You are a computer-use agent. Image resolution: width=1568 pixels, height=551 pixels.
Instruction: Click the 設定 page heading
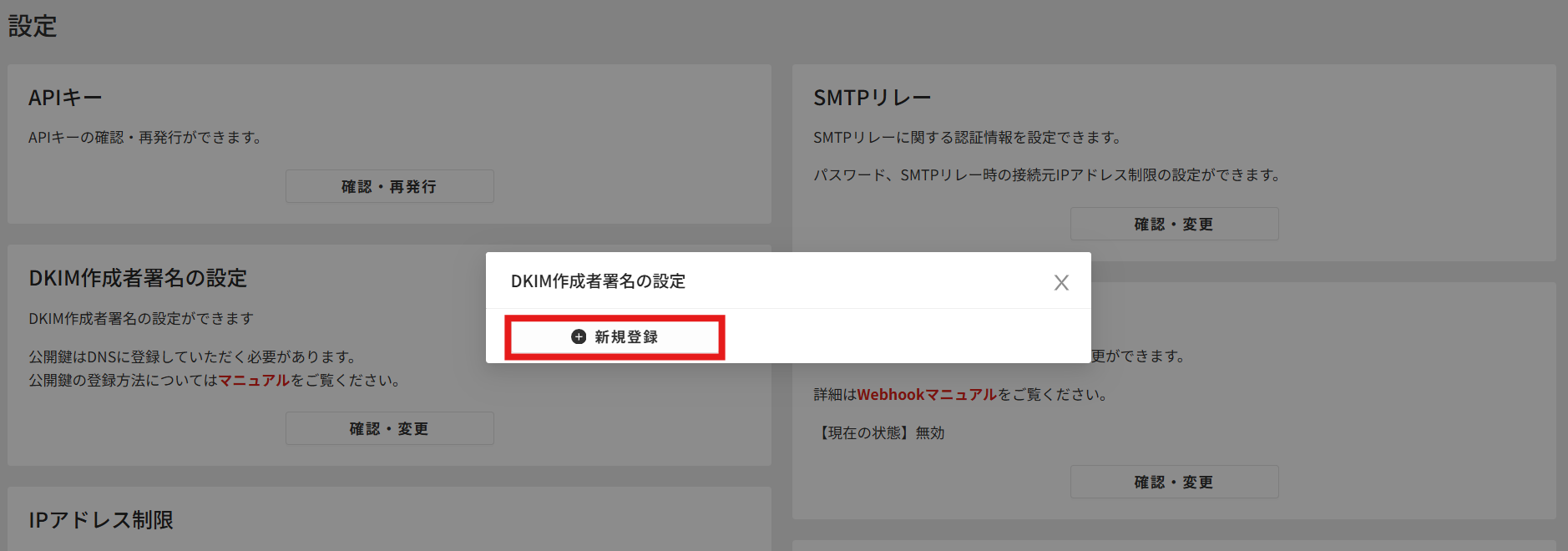coord(33,26)
